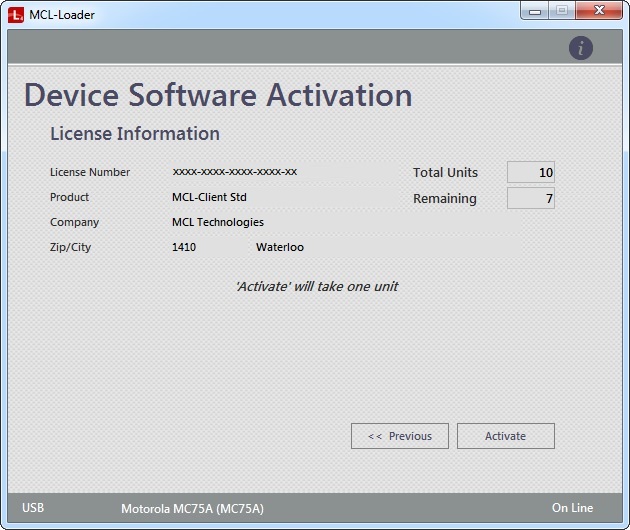630x530 pixels.
Task: Click the Motorola MC75A device name
Action: pyautogui.click(x=192, y=509)
